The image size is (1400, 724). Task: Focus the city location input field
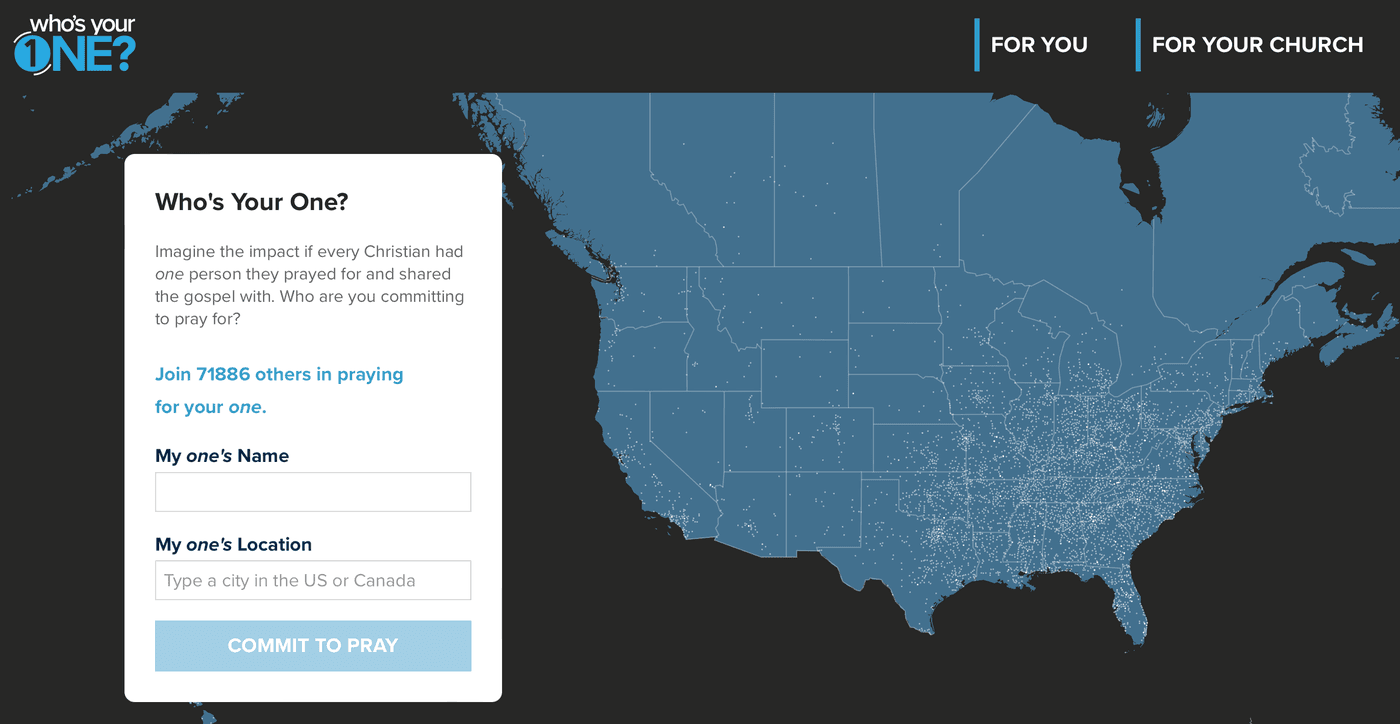pos(313,580)
